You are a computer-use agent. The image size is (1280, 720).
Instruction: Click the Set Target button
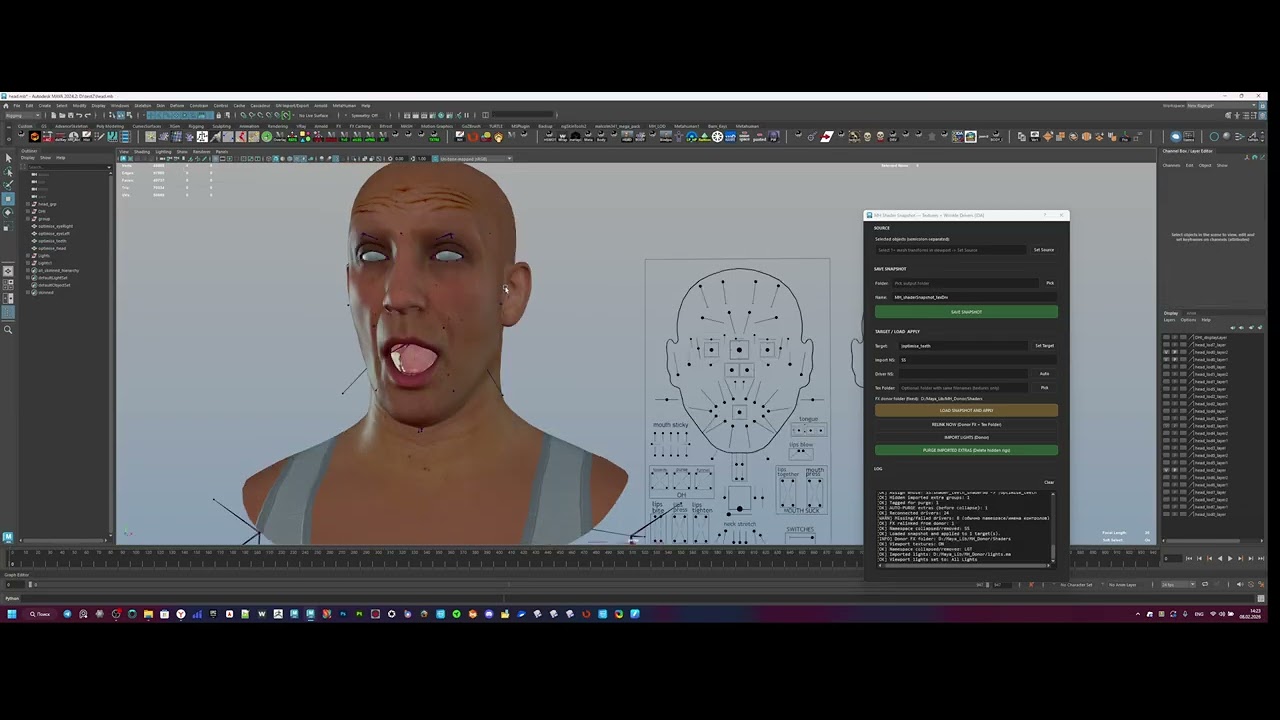[1044, 346]
